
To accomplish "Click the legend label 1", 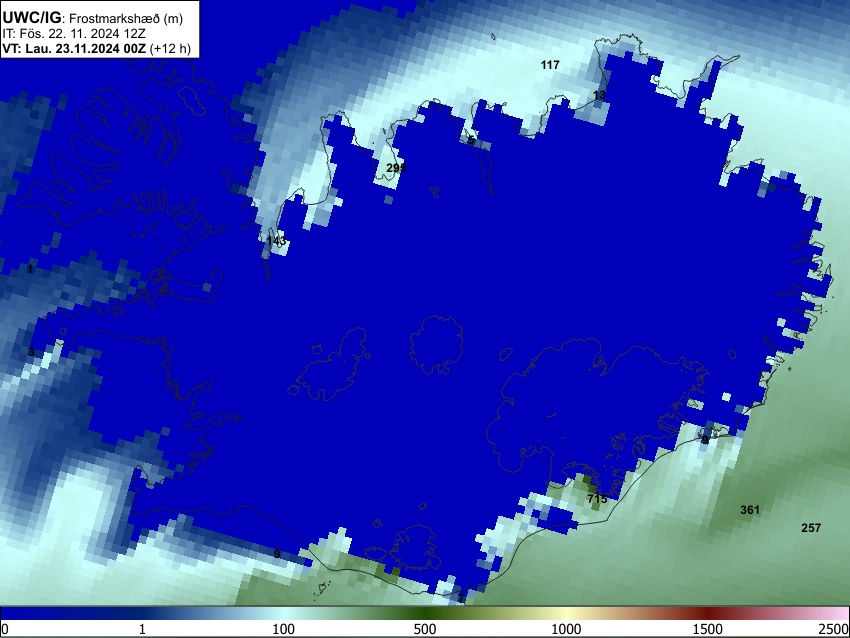I will click(142, 629).
